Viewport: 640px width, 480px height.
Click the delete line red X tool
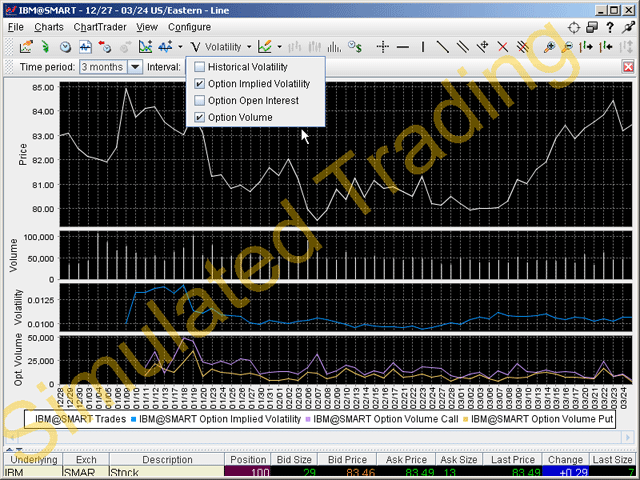click(502, 47)
